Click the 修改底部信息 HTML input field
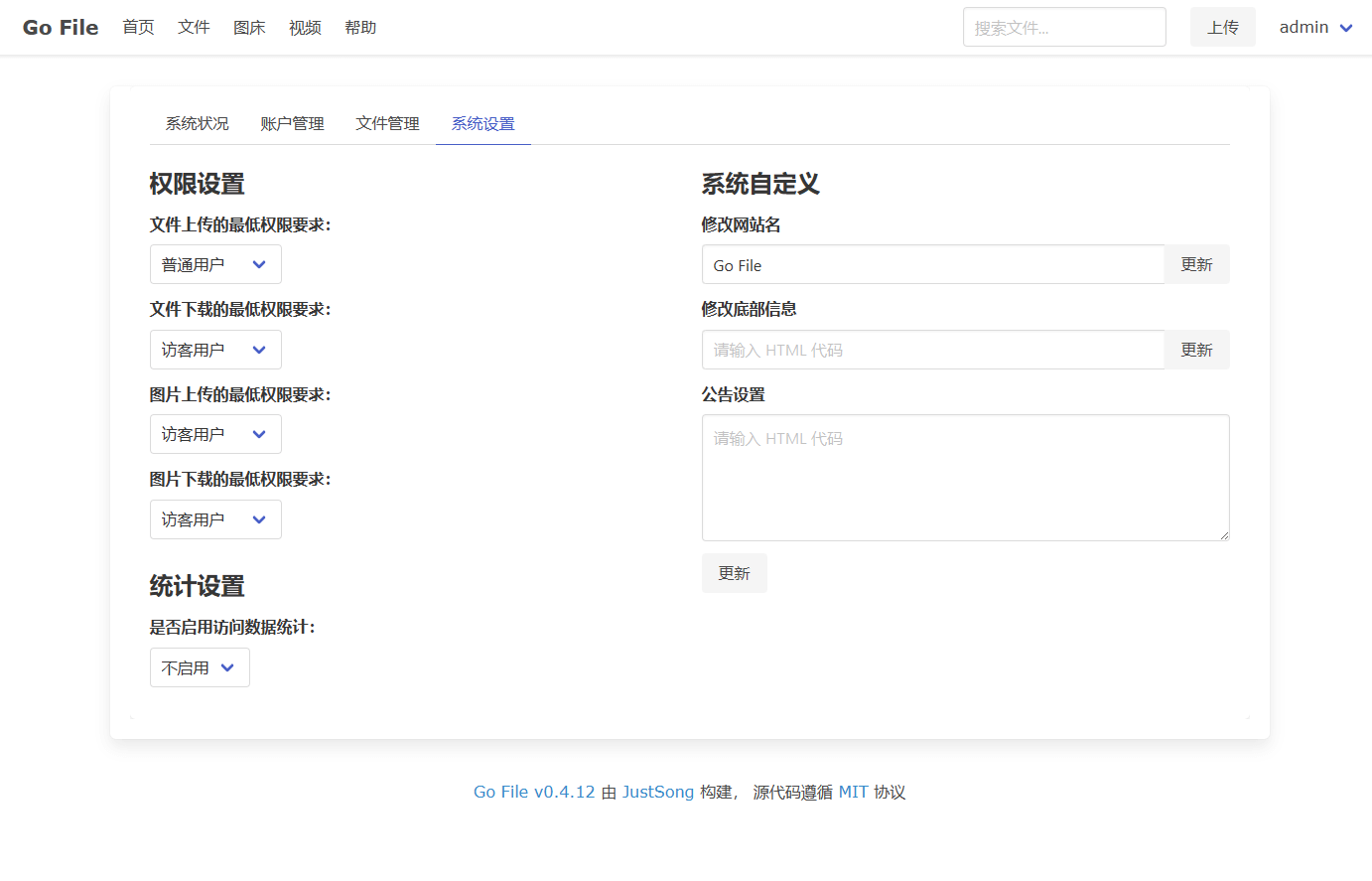The height and width of the screenshot is (881, 1372). click(932, 350)
